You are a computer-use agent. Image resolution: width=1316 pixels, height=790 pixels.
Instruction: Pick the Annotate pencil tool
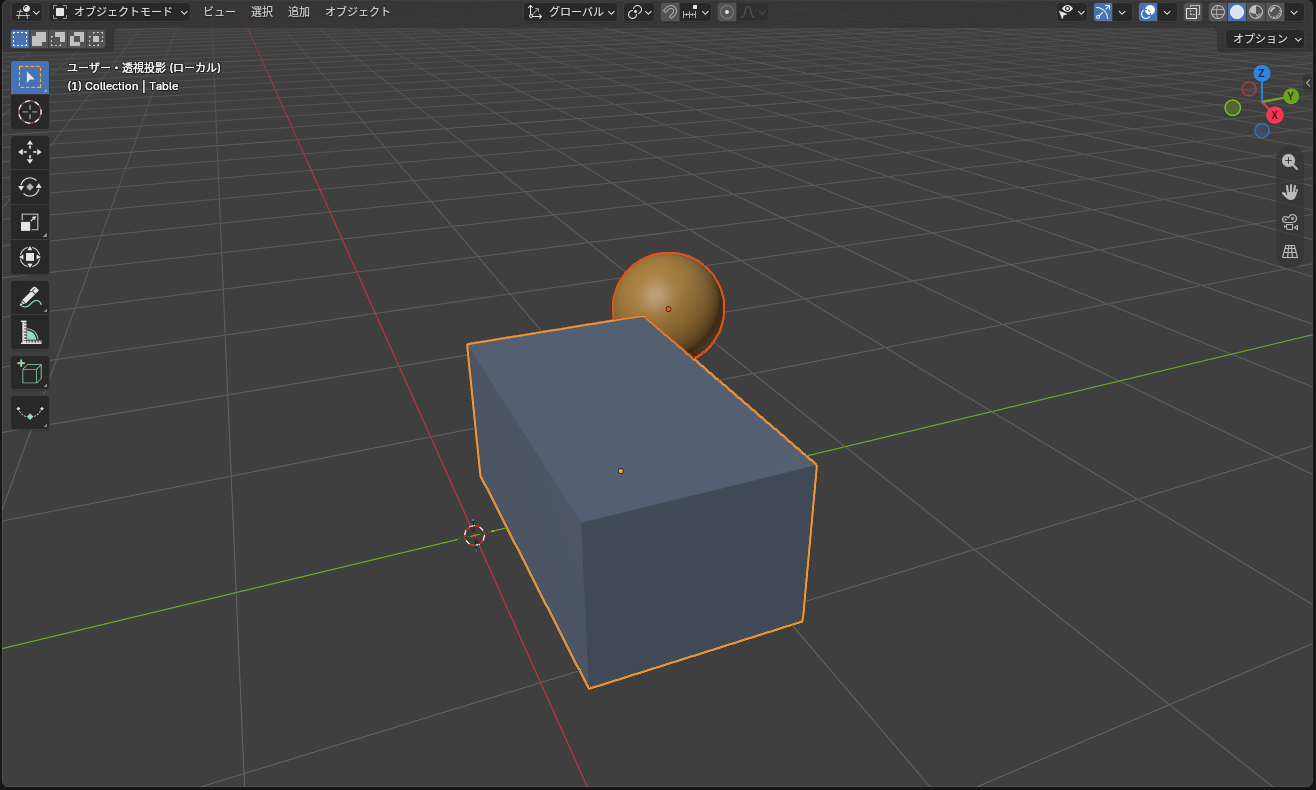pyautogui.click(x=30, y=297)
